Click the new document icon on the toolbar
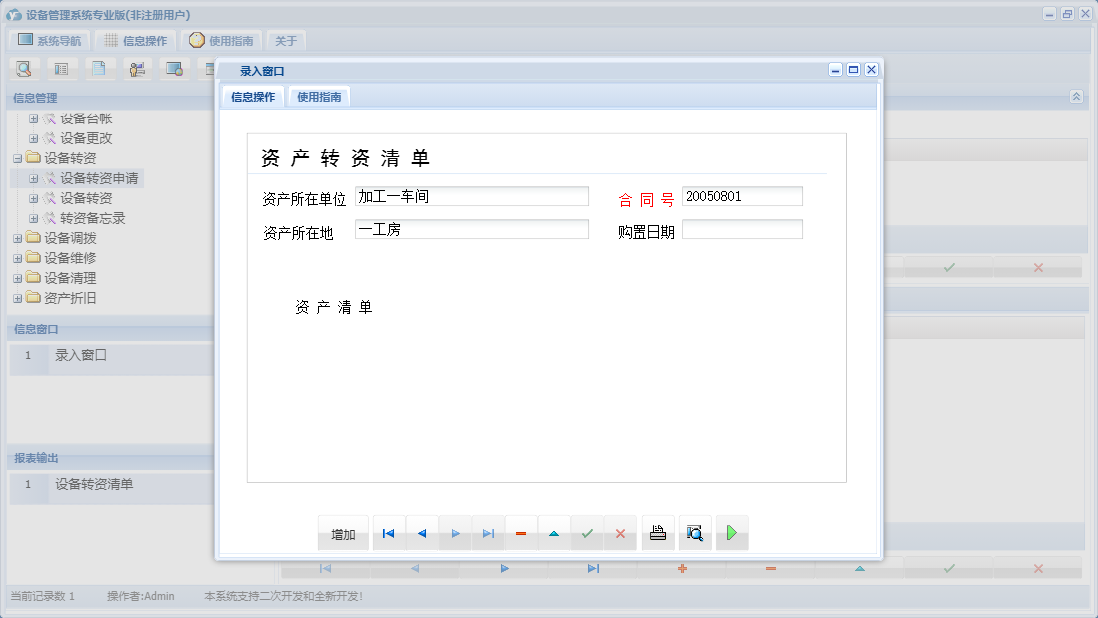The width and height of the screenshot is (1098, 618). [x=98, y=68]
